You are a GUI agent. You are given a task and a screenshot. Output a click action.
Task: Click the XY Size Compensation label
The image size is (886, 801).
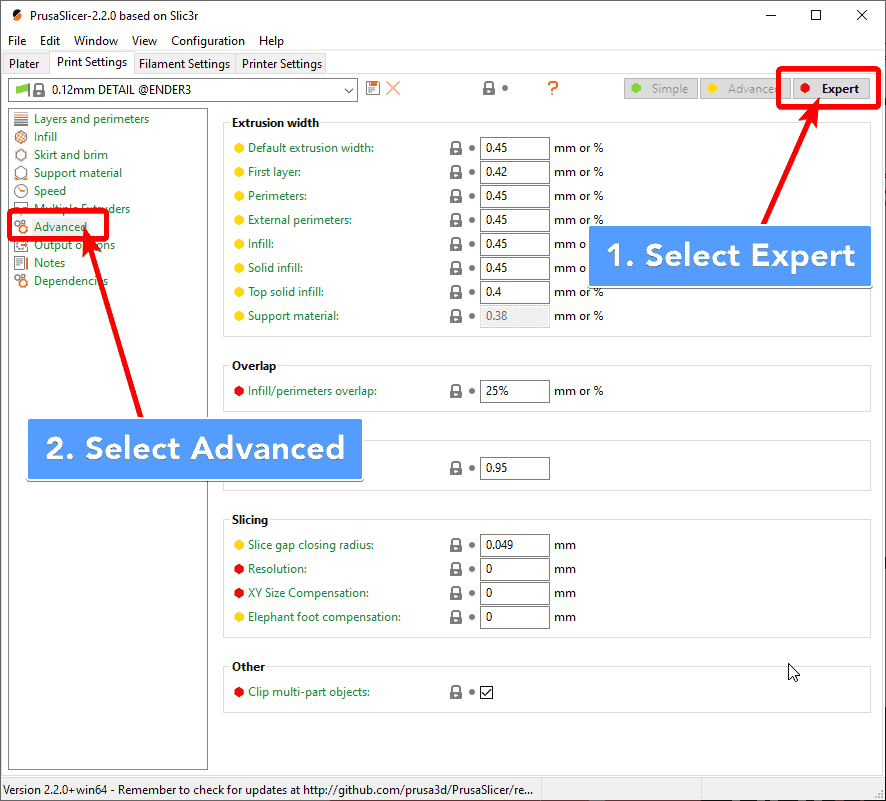click(308, 593)
